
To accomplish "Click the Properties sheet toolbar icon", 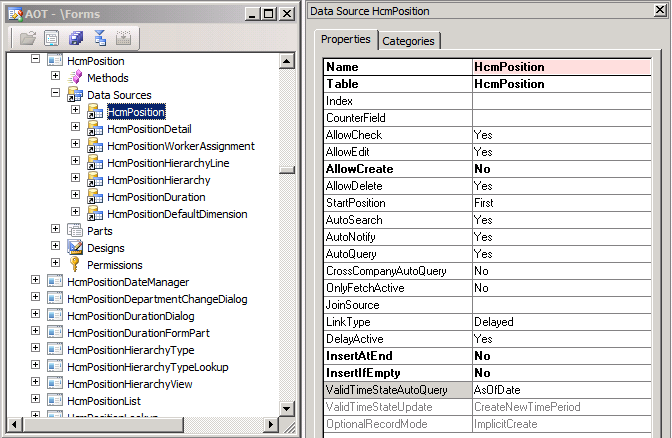I will point(52,39).
